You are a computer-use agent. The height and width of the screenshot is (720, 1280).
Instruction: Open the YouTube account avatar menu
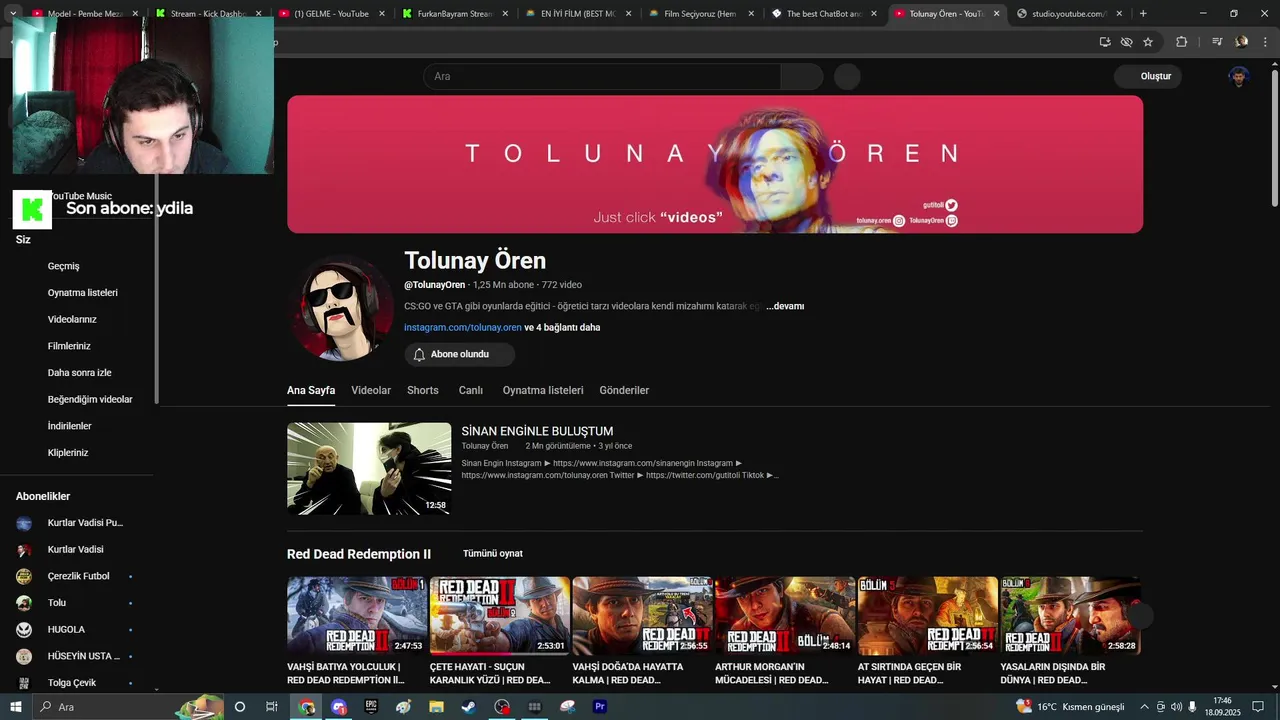[x=1239, y=77]
